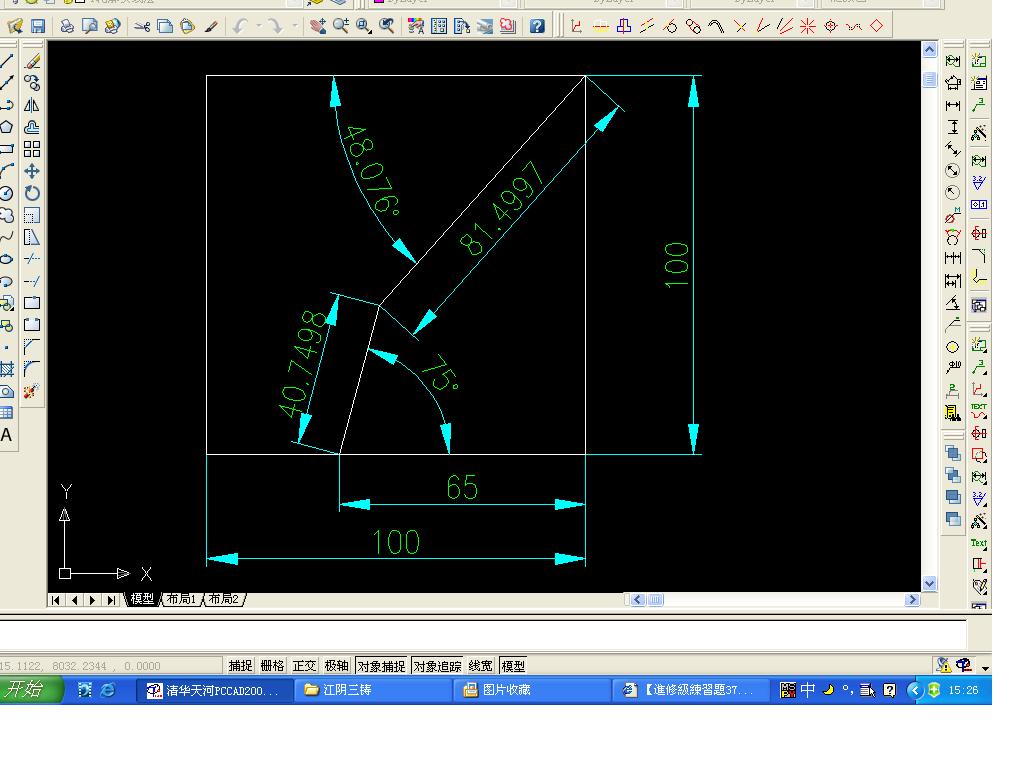Click the command line input area

point(483,635)
